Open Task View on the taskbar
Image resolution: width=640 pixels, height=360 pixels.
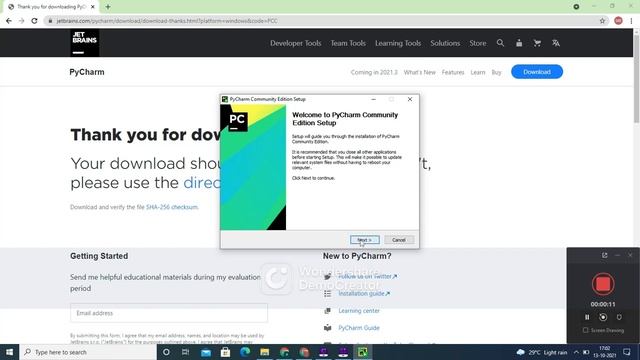pyautogui.click(x=185, y=352)
